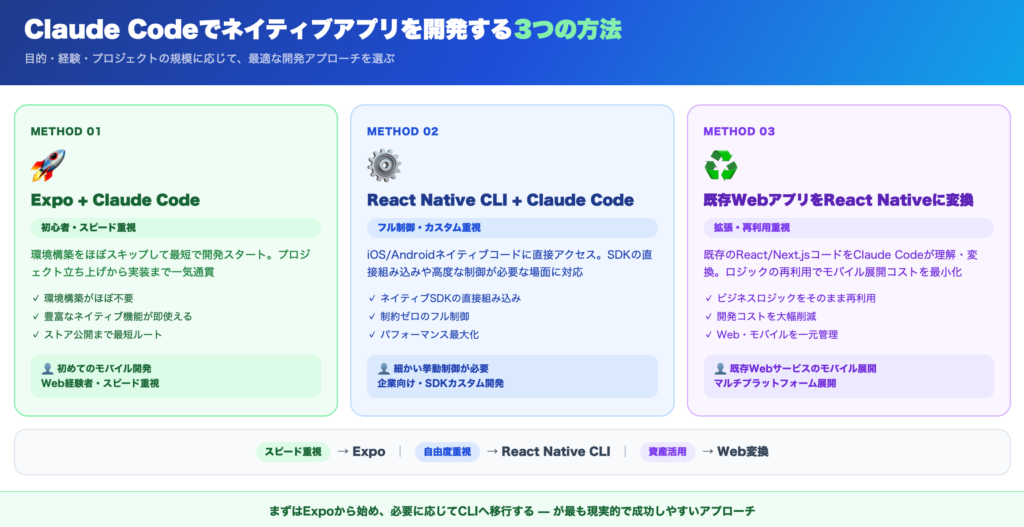The height and width of the screenshot is (527, 1024).
Task: Click the checkmark next to 環境構築がほぼ不要
Action: (x=35, y=298)
